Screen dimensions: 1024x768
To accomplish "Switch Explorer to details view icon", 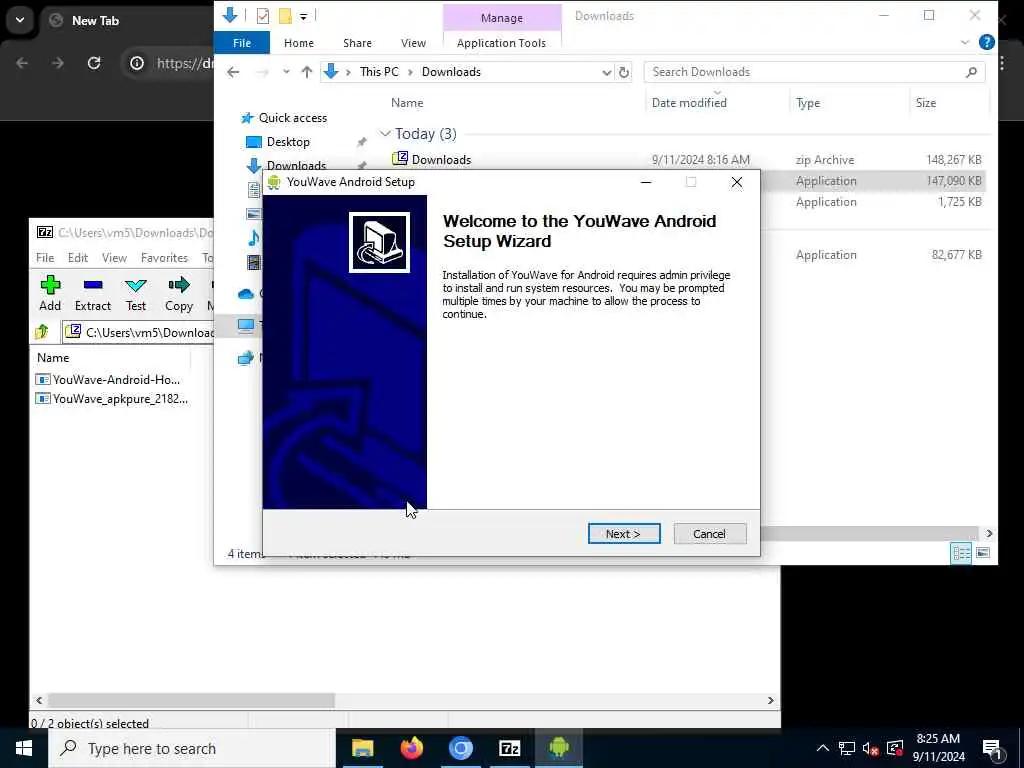I will pyautogui.click(x=961, y=553).
